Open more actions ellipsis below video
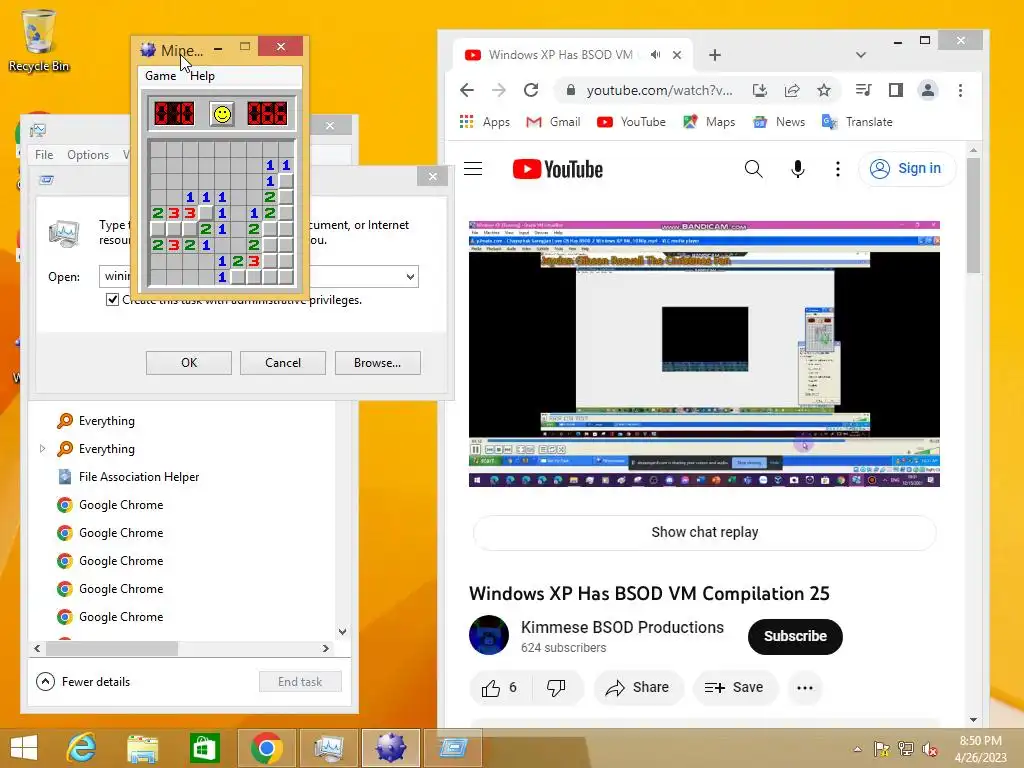The height and width of the screenshot is (768, 1024). [x=805, y=688]
